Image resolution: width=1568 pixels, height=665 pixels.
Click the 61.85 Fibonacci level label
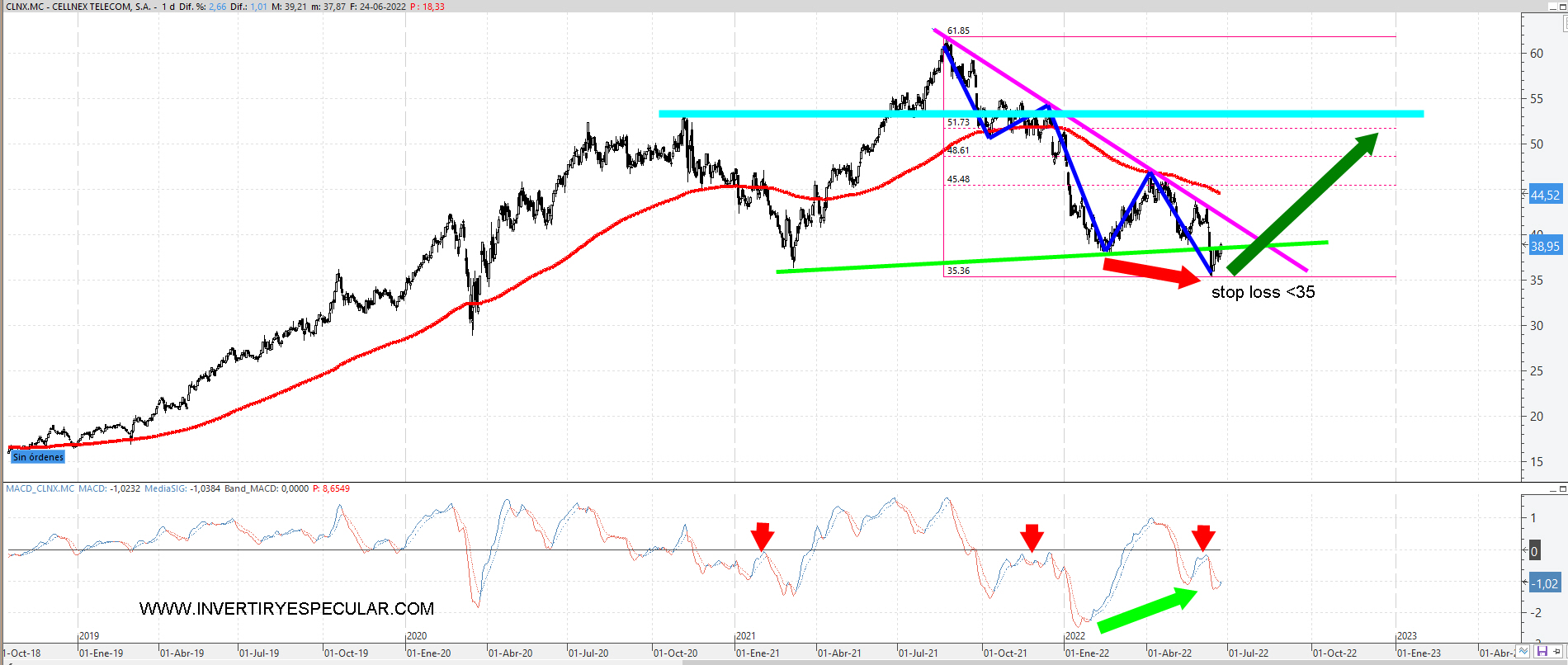pos(958,31)
